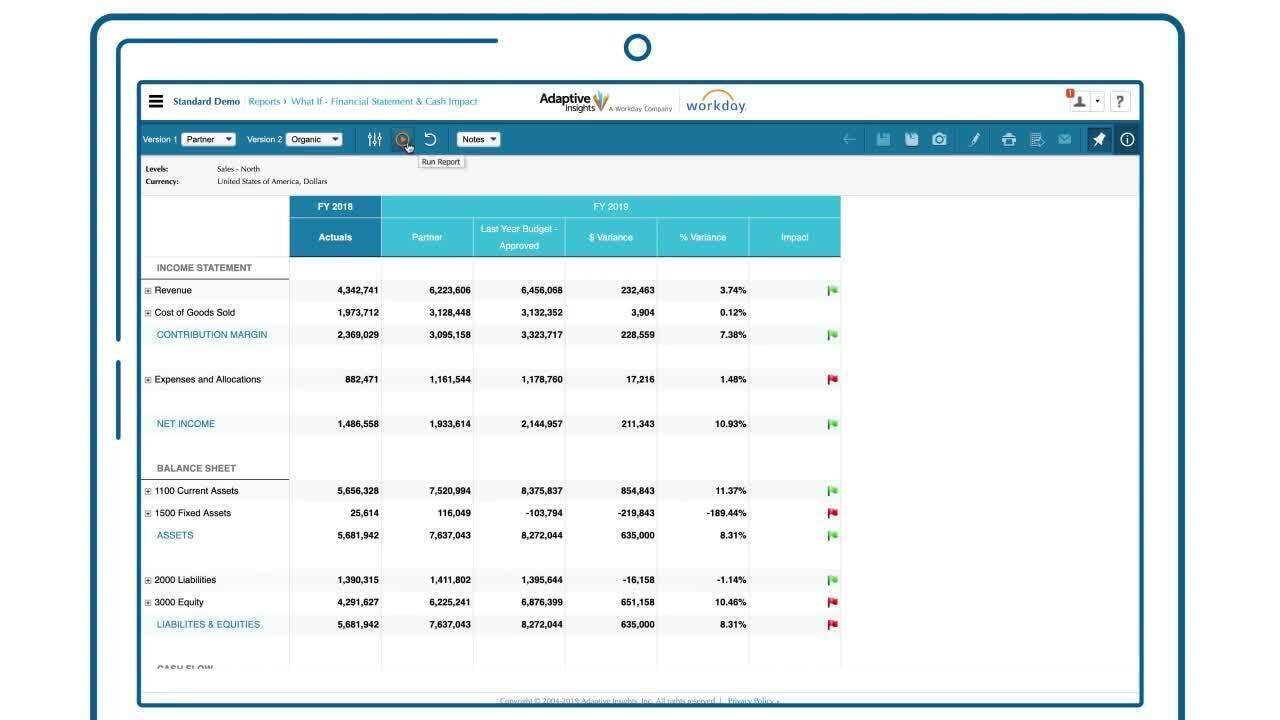This screenshot has width=1280, height=720.
Task: Open the Version 2 Organic dropdown
Action: click(x=314, y=140)
